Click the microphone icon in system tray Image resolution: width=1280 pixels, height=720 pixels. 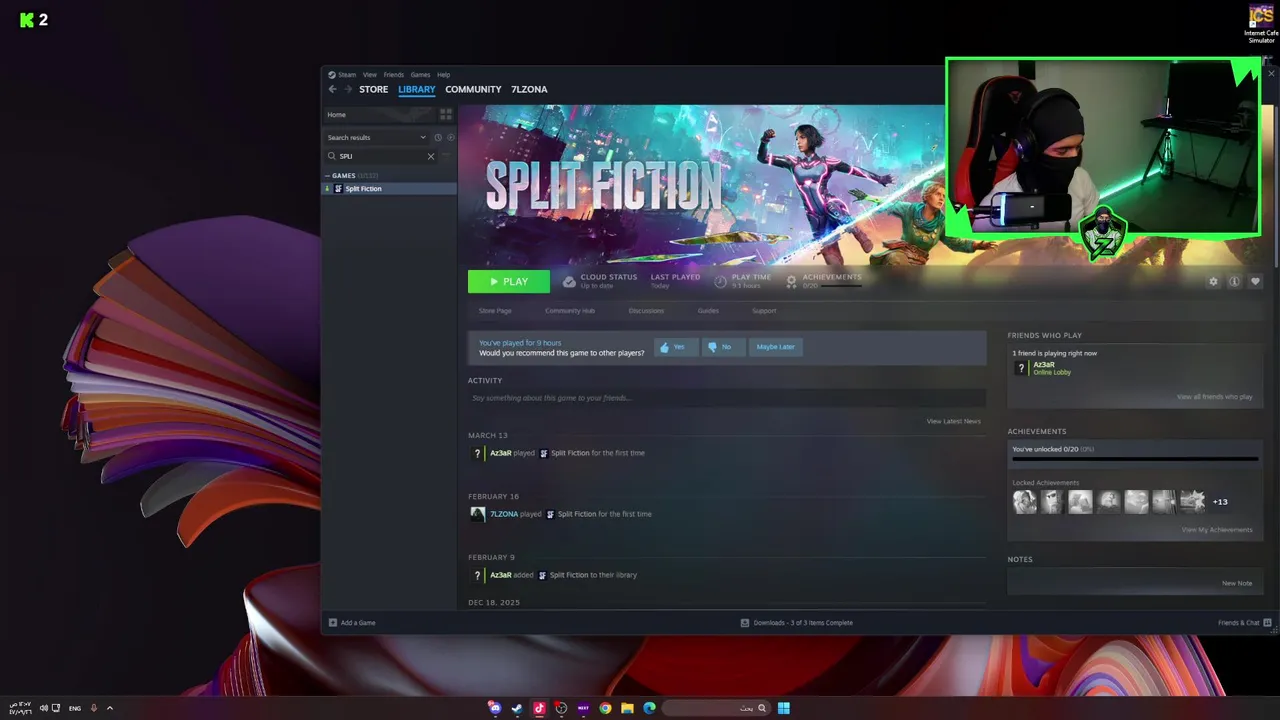(94, 708)
